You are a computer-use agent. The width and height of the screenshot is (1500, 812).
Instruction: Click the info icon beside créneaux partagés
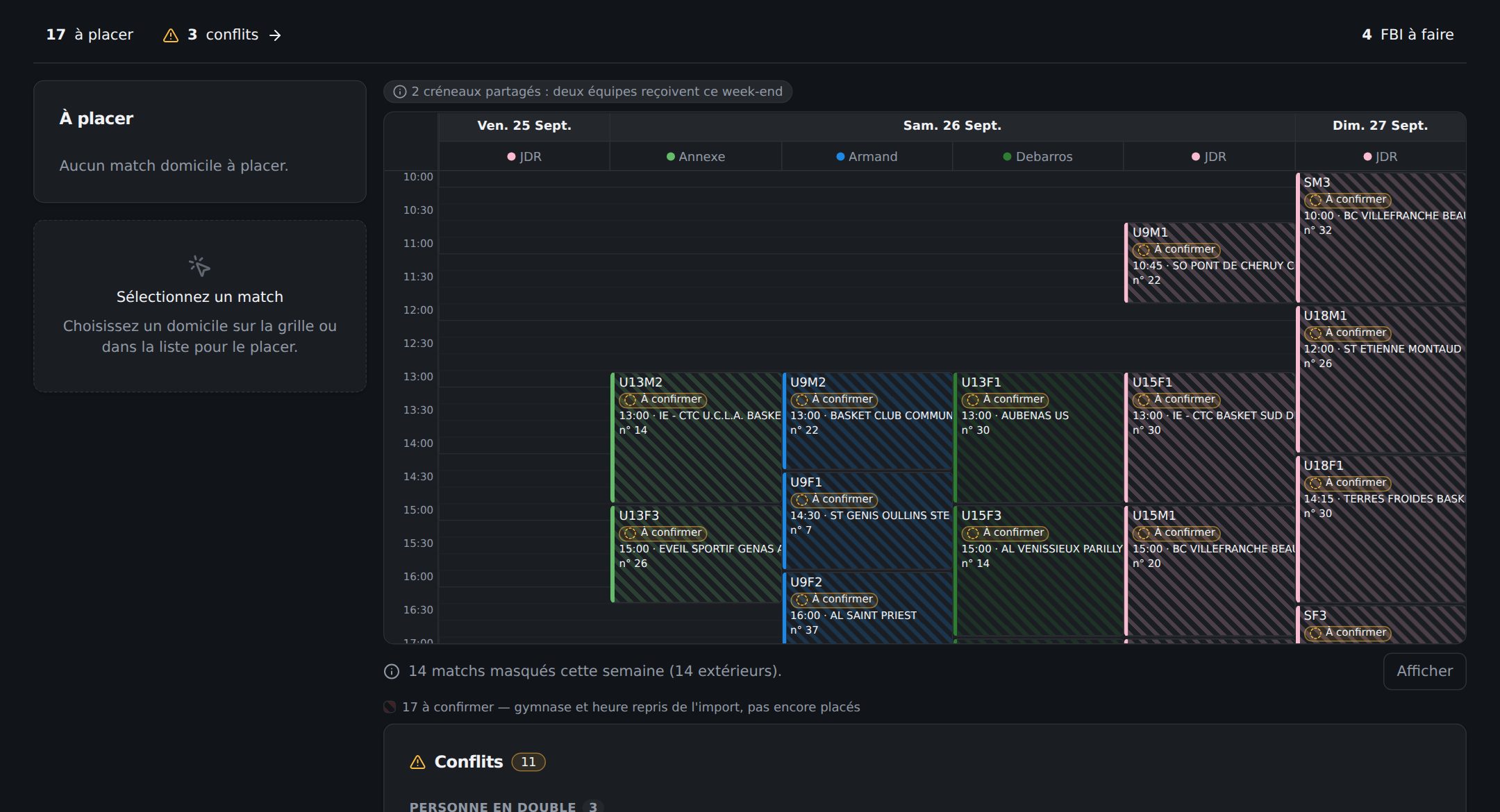click(x=400, y=92)
